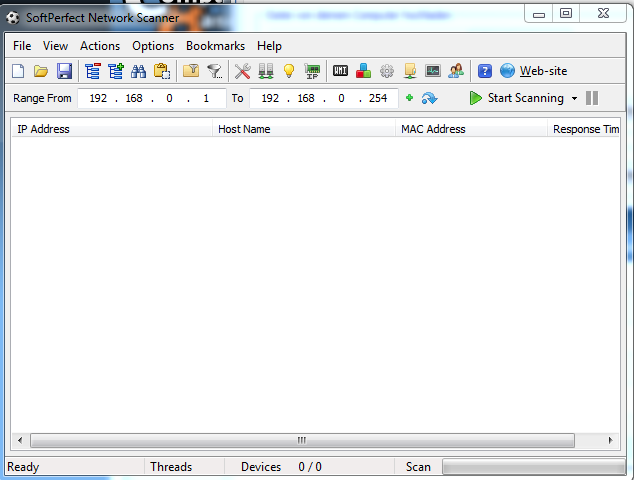
Task: Click the Scan progress bar in status bar
Action: pos(534,467)
